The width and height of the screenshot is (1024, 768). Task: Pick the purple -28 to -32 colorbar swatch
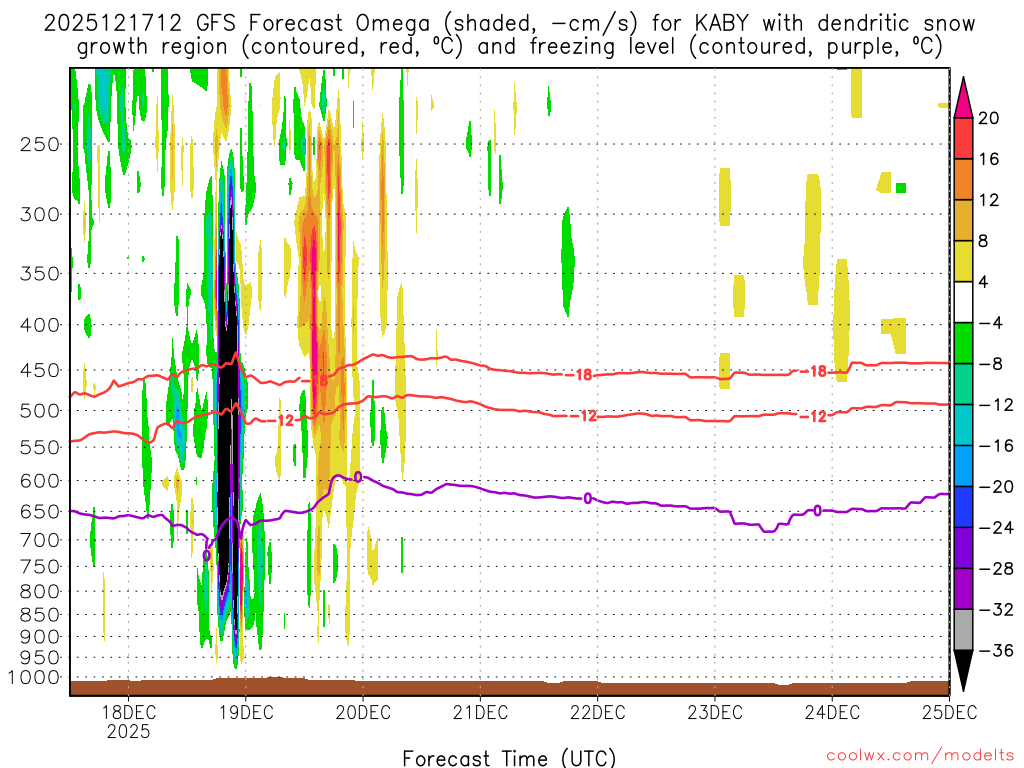pos(963,589)
